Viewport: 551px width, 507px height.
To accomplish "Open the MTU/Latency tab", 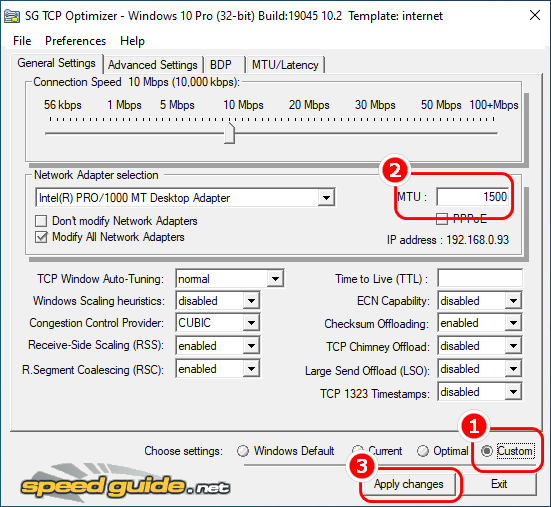I will pos(285,65).
